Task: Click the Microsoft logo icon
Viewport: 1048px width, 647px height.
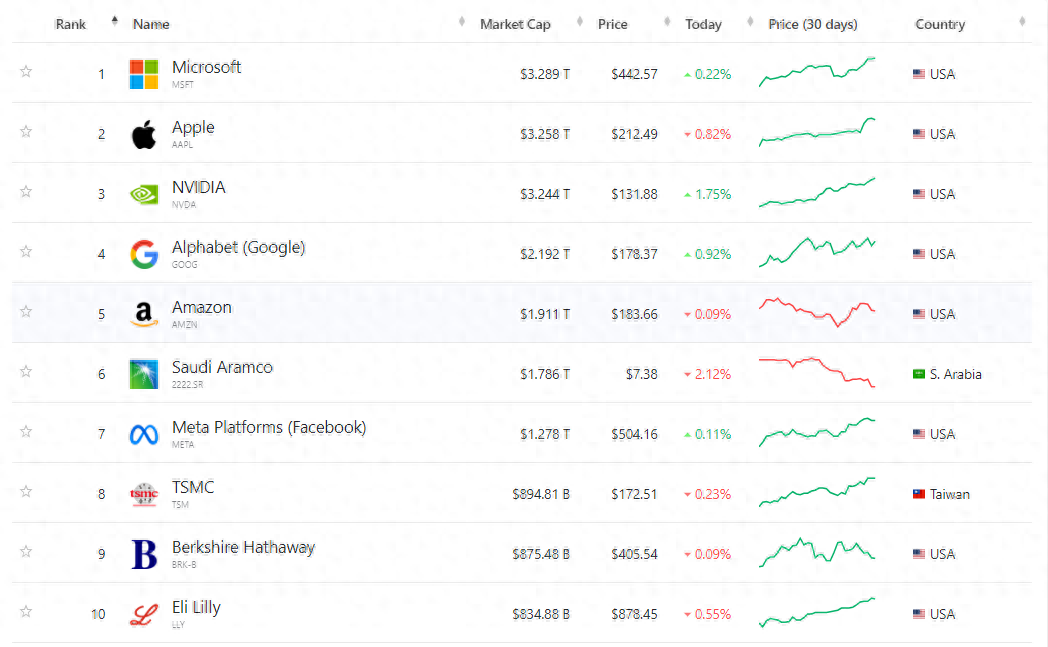Action: (144, 74)
